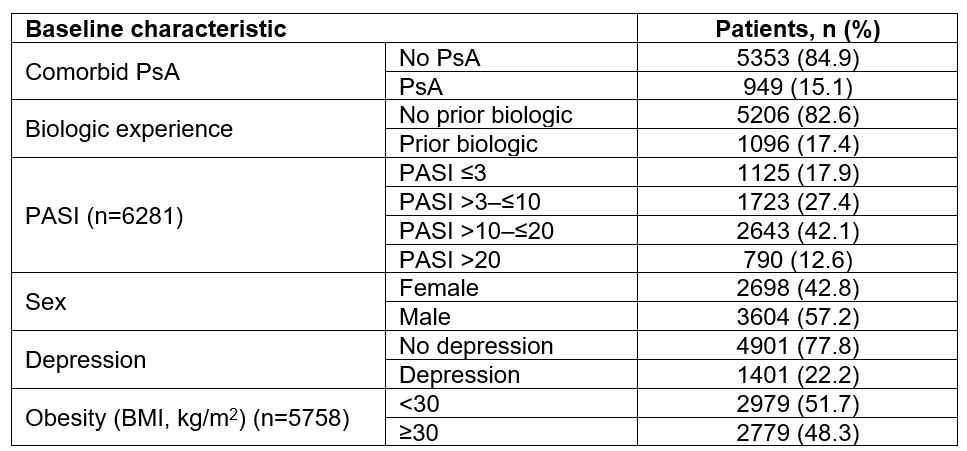Select the value 1096 (17.4)
This screenshot has height=451, width=967.
(x=798, y=145)
